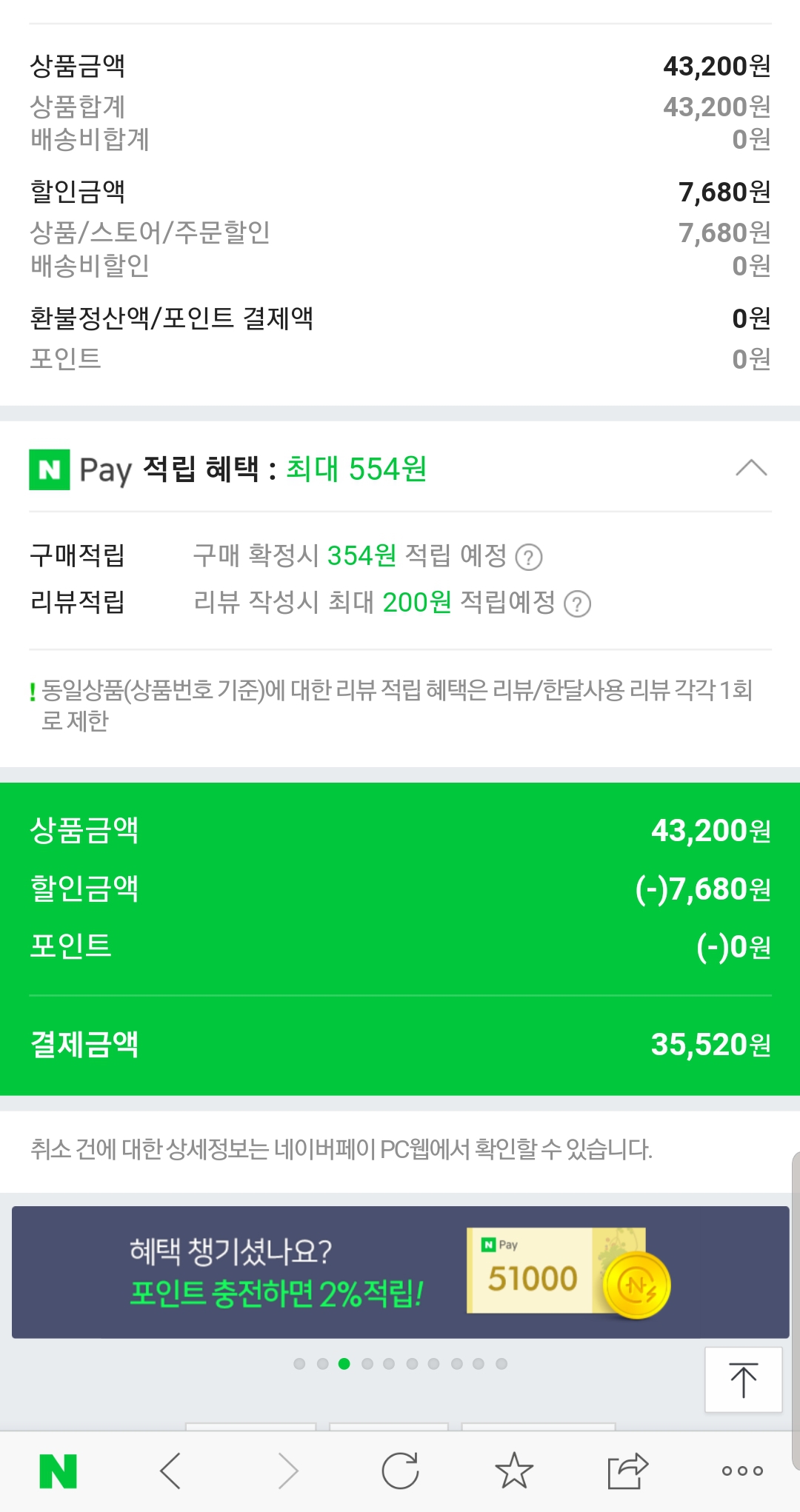This screenshot has width=800, height=1512.
Task: Tap the green Naver home icon
Action: point(58,1471)
